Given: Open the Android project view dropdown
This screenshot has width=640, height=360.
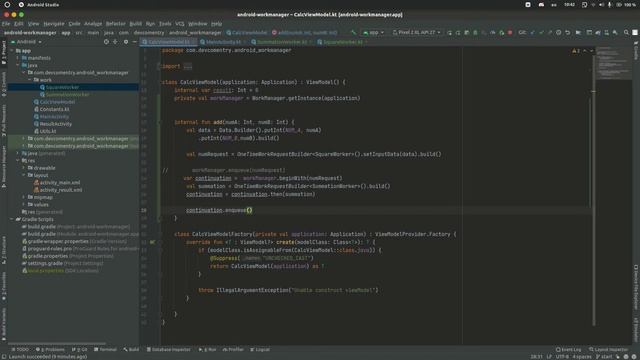Looking at the screenshot, I should tap(27, 42).
